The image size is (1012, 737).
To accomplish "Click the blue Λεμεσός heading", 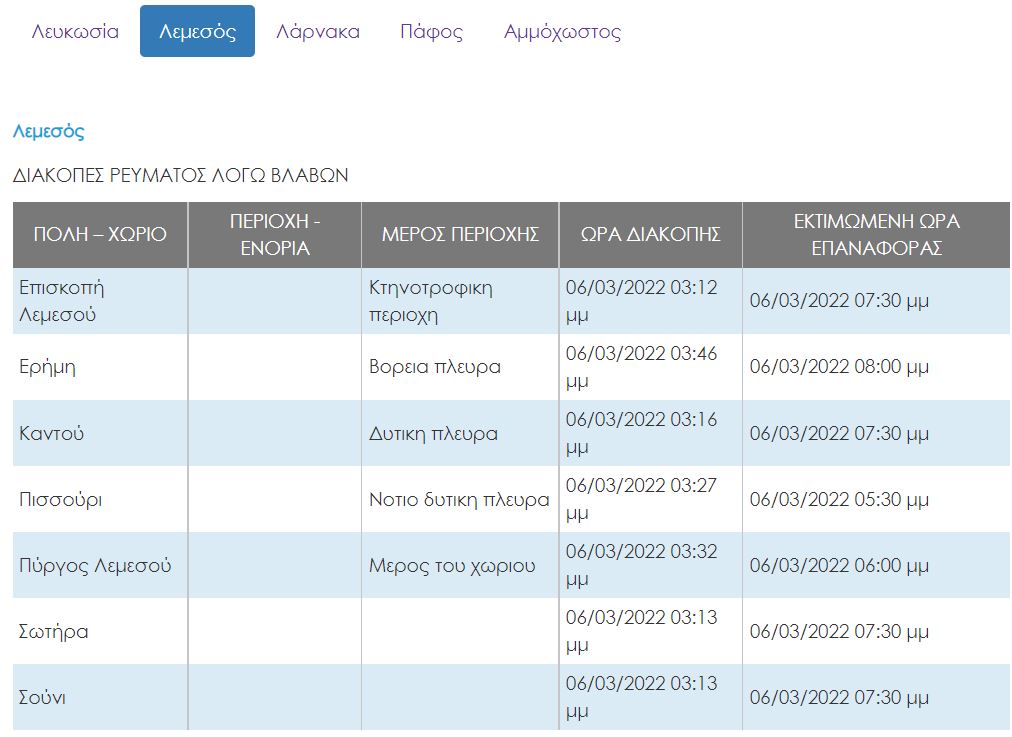I will tap(48, 132).
